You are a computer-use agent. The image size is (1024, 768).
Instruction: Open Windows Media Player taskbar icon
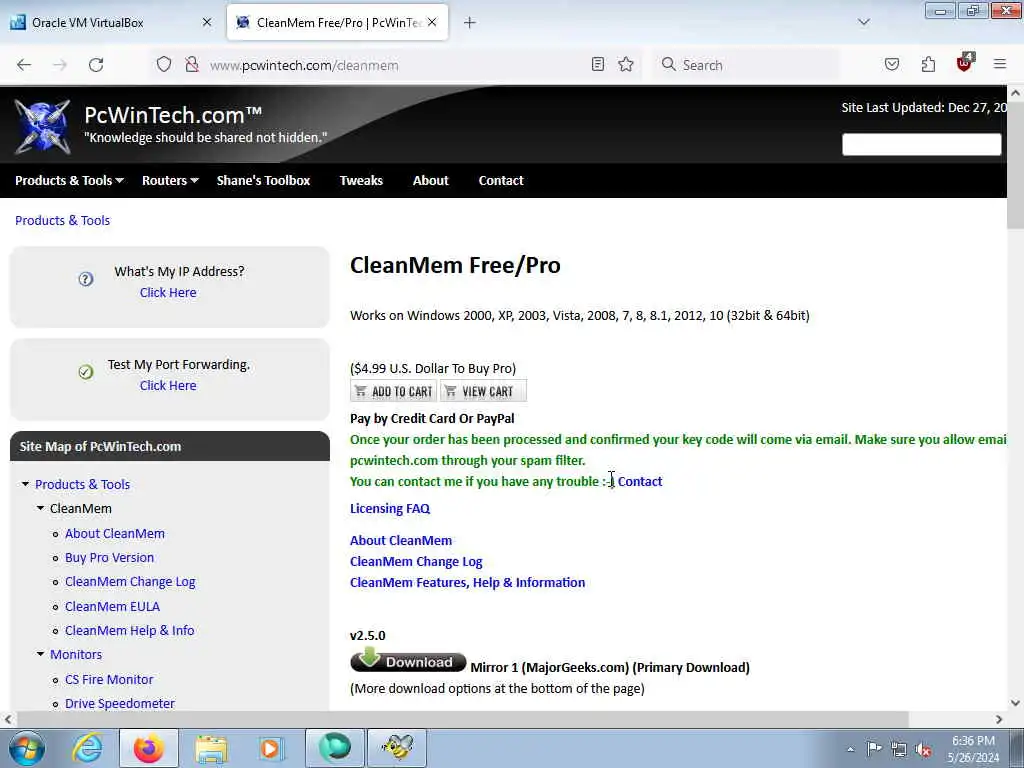(270, 748)
